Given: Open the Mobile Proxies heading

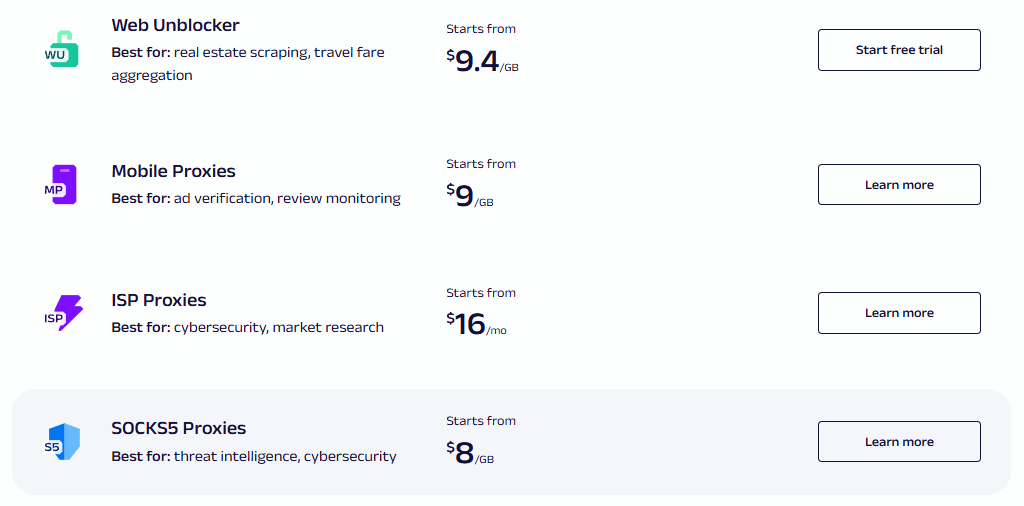Looking at the screenshot, I should click(x=173, y=171).
